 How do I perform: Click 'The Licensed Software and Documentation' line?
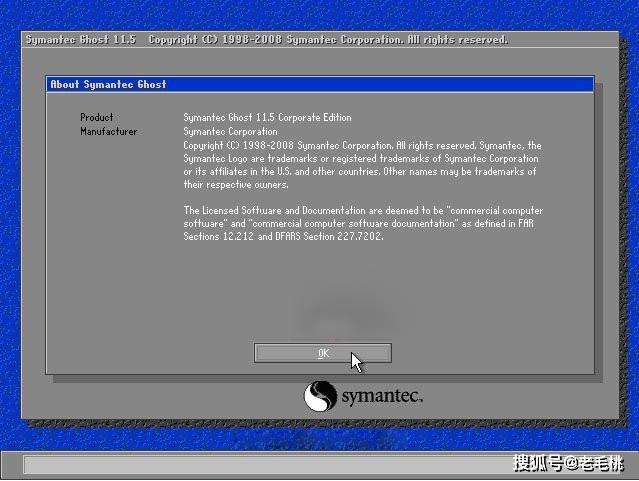(363, 210)
